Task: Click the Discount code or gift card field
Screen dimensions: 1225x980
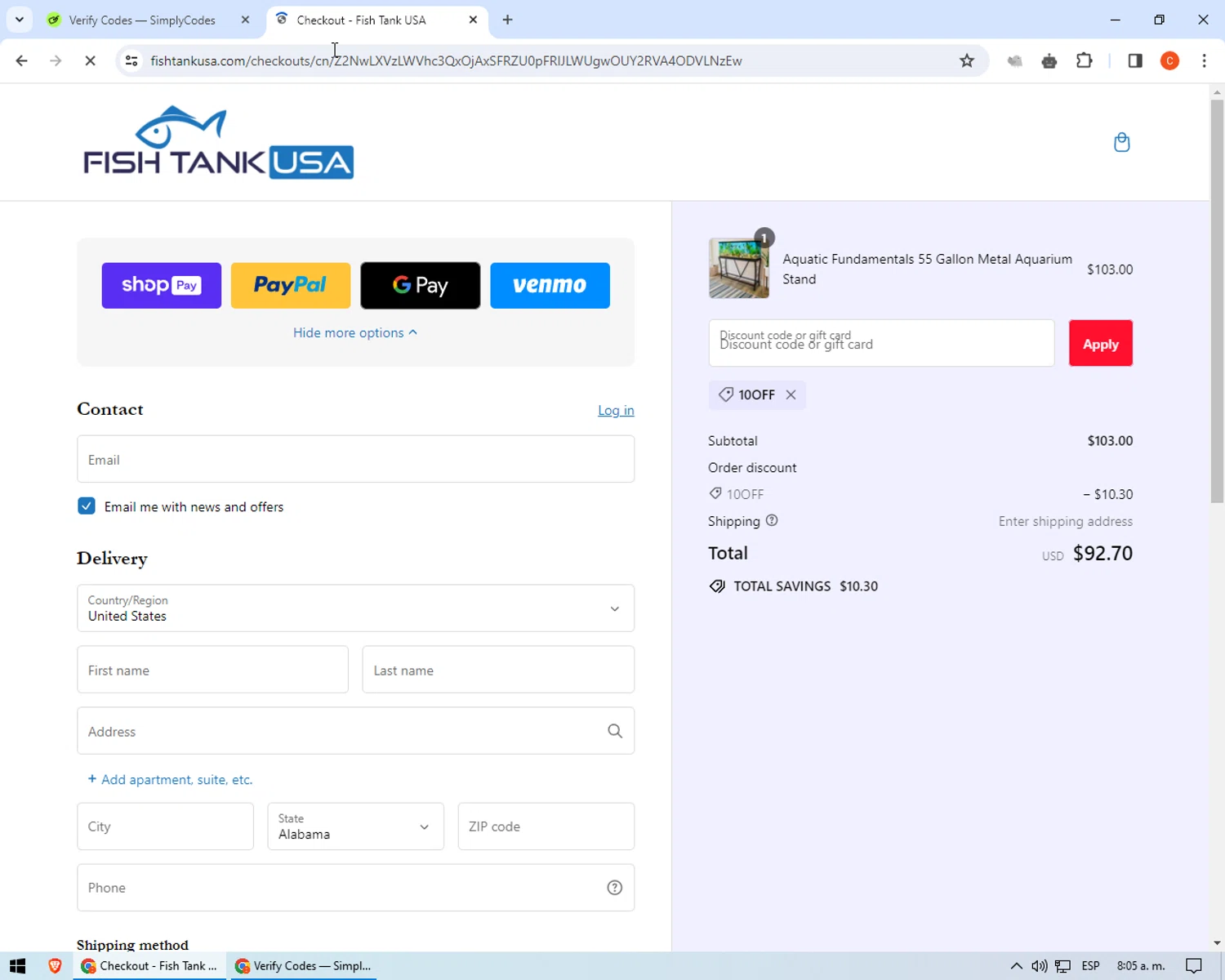Action: pyautogui.click(x=881, y=343)
